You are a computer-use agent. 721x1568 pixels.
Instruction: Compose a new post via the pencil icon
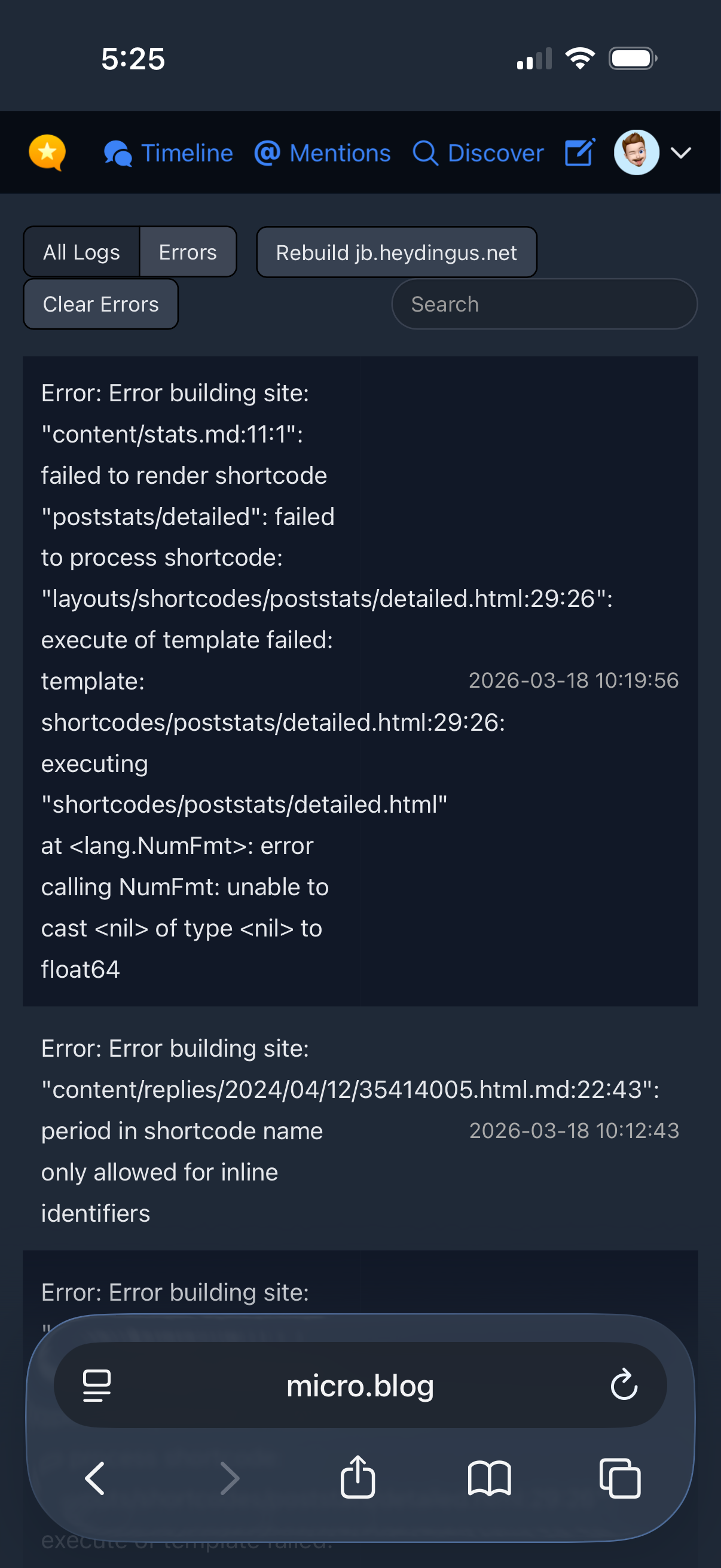click(578, 152)
